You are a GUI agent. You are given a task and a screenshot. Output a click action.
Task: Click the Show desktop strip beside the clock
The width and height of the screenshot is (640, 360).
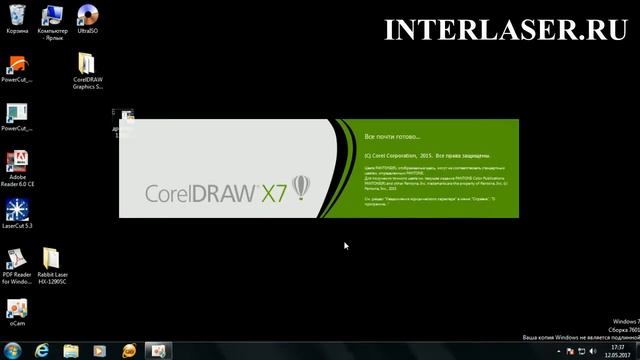(637, 351)
